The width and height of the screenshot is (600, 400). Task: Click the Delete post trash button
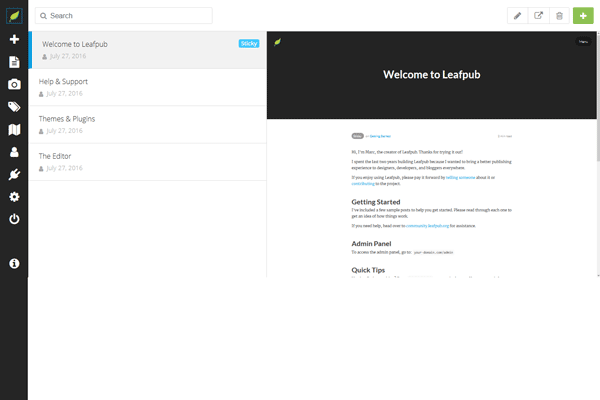pos(559,16)
